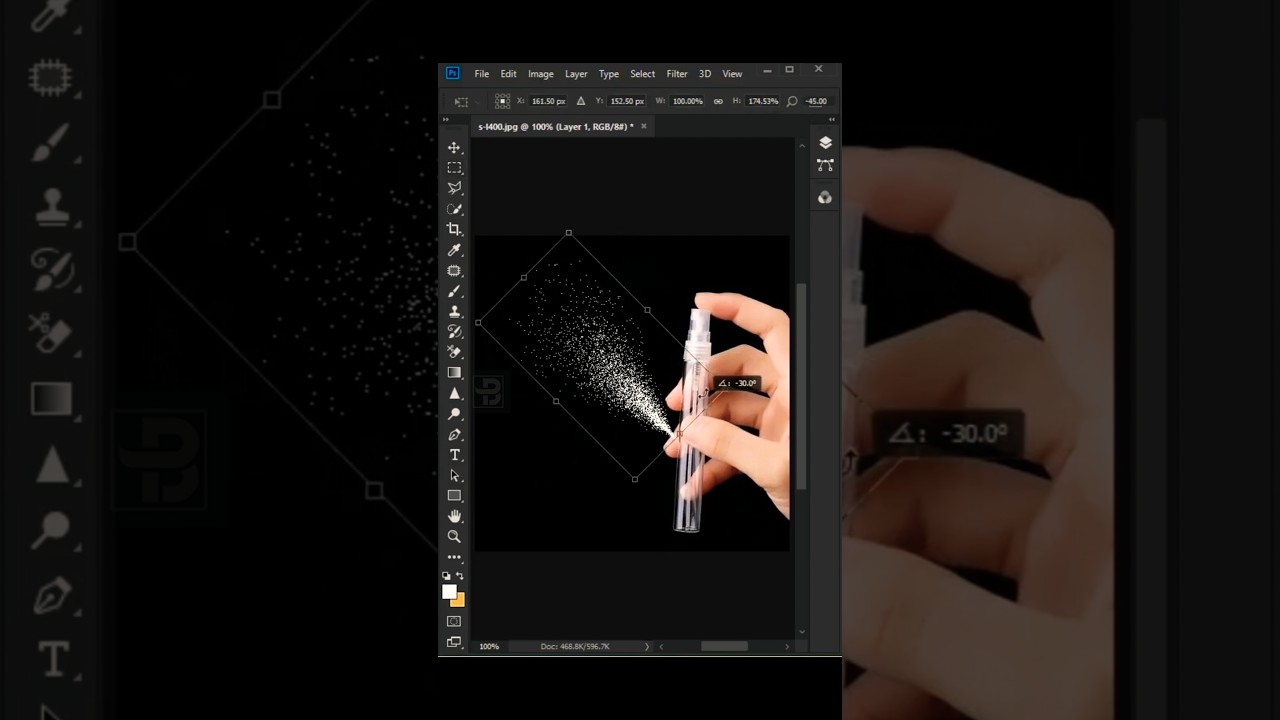The width and height of the screenshot is (1280, 720).
Task: Open the Layers panel icon
Action: [x=825, y=143]
